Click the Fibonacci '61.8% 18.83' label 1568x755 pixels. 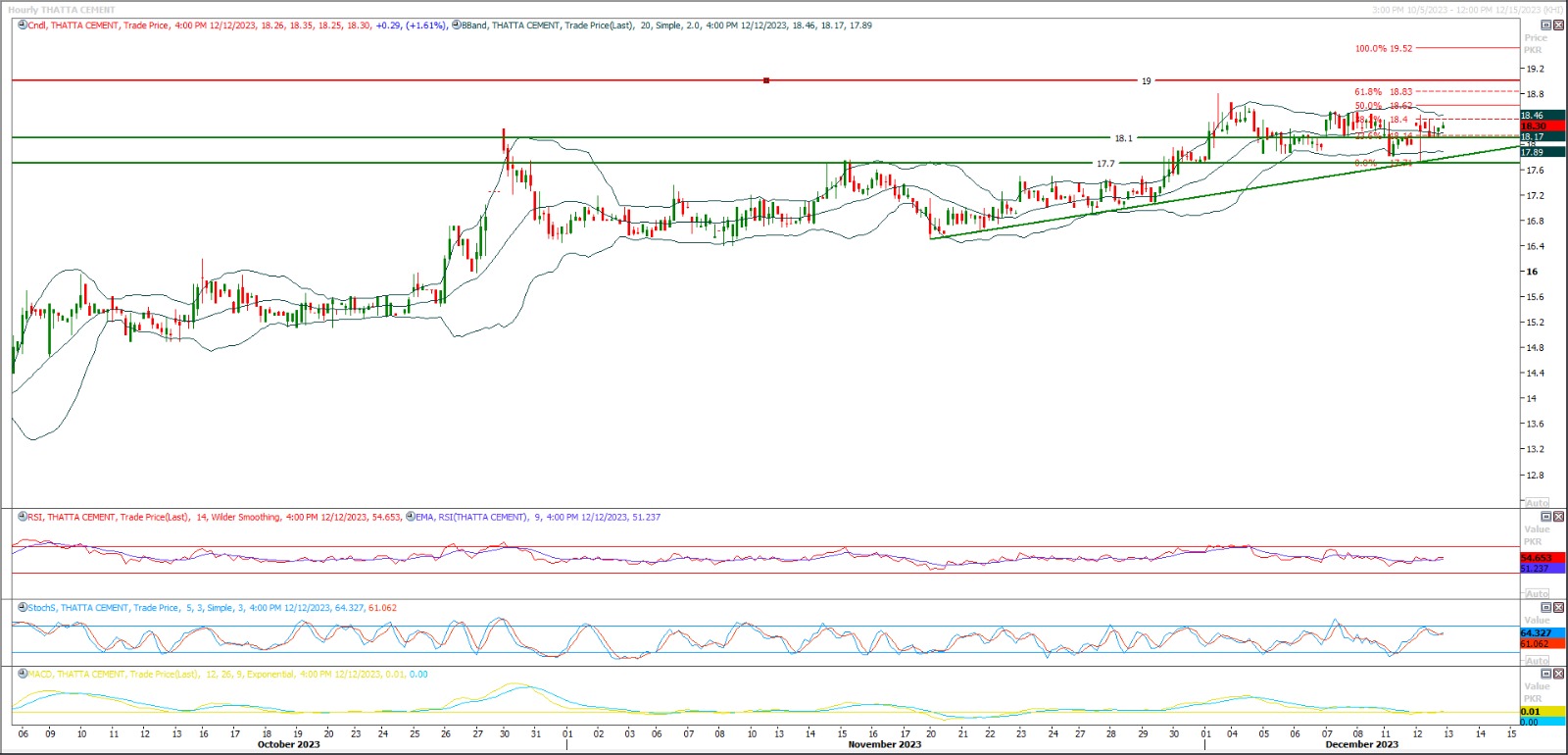[1384, 92]
